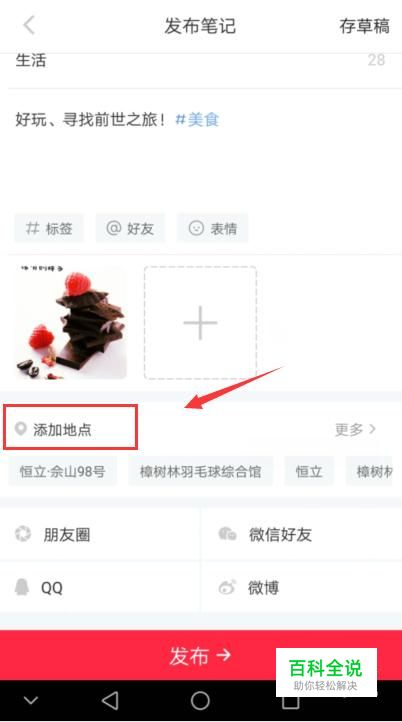Collapse keyboard with navigation bar chevron

pyautogui.click(x=31, y=701)
